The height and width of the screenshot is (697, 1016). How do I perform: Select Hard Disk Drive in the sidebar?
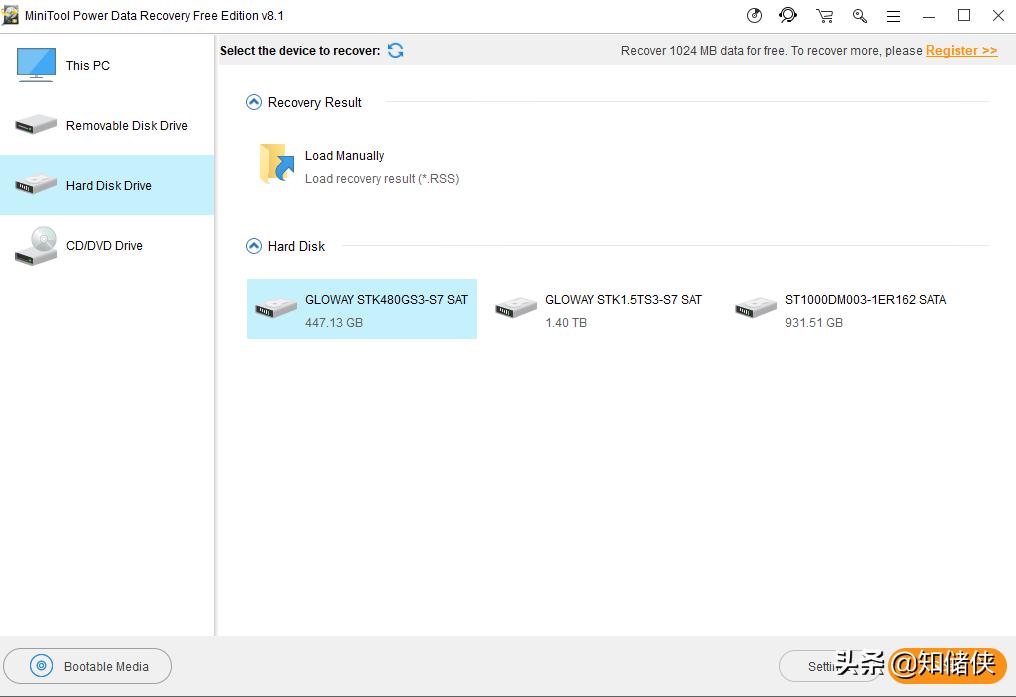click(107, 185)
